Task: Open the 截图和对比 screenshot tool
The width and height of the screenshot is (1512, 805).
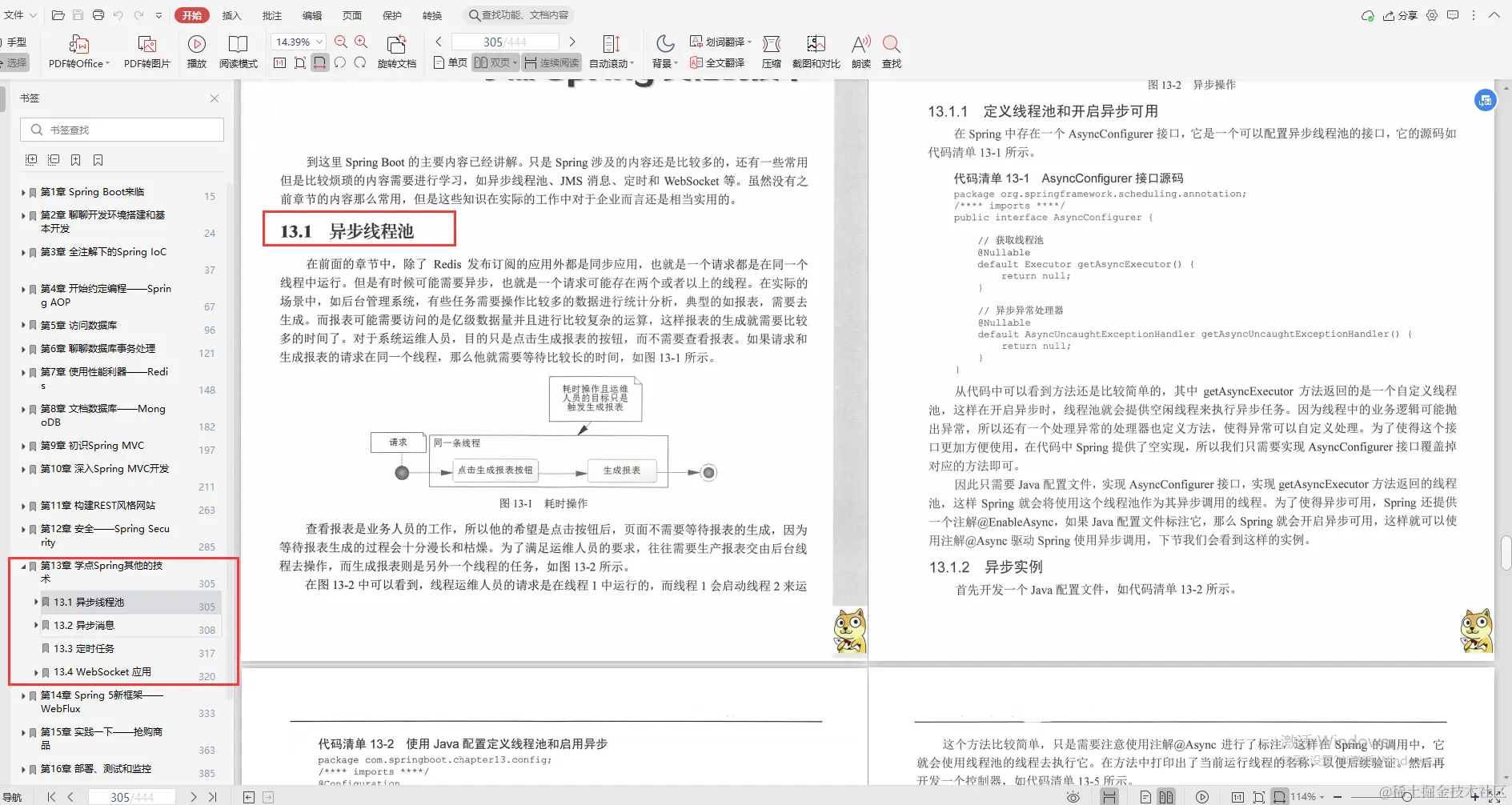Action: point(816,51)
